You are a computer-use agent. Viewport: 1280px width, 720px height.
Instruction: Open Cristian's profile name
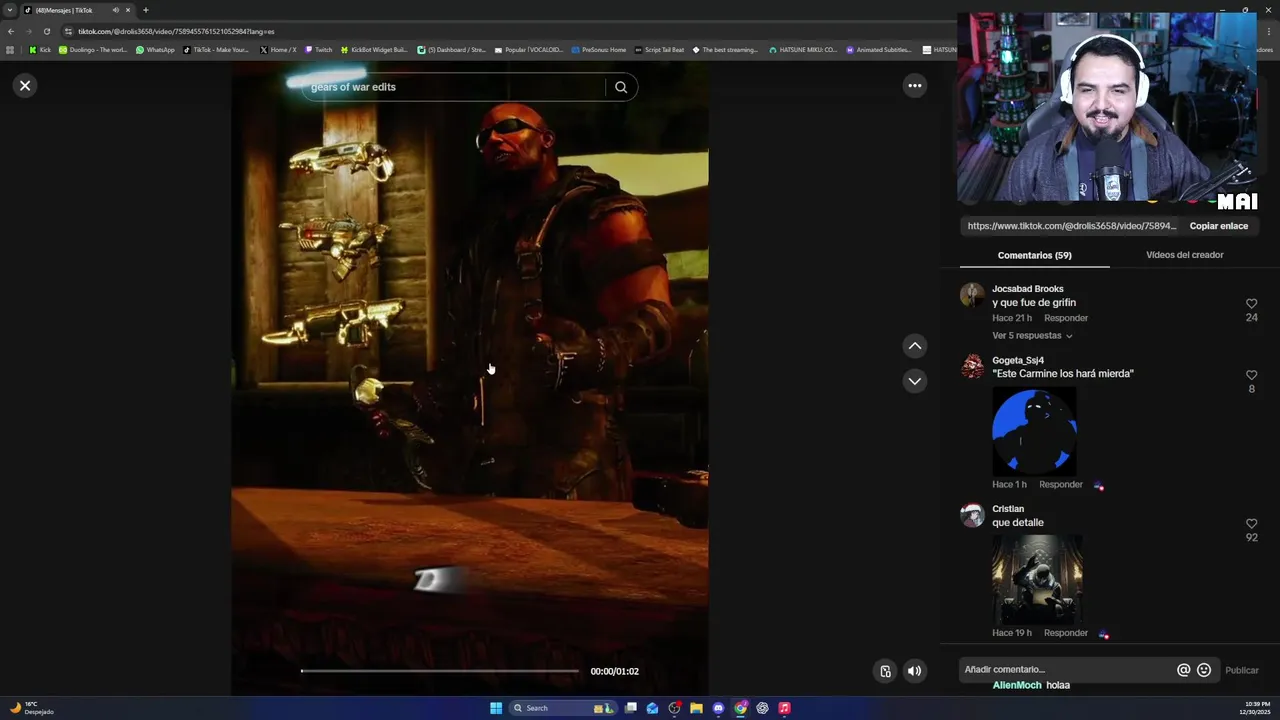click(1008, 509)
